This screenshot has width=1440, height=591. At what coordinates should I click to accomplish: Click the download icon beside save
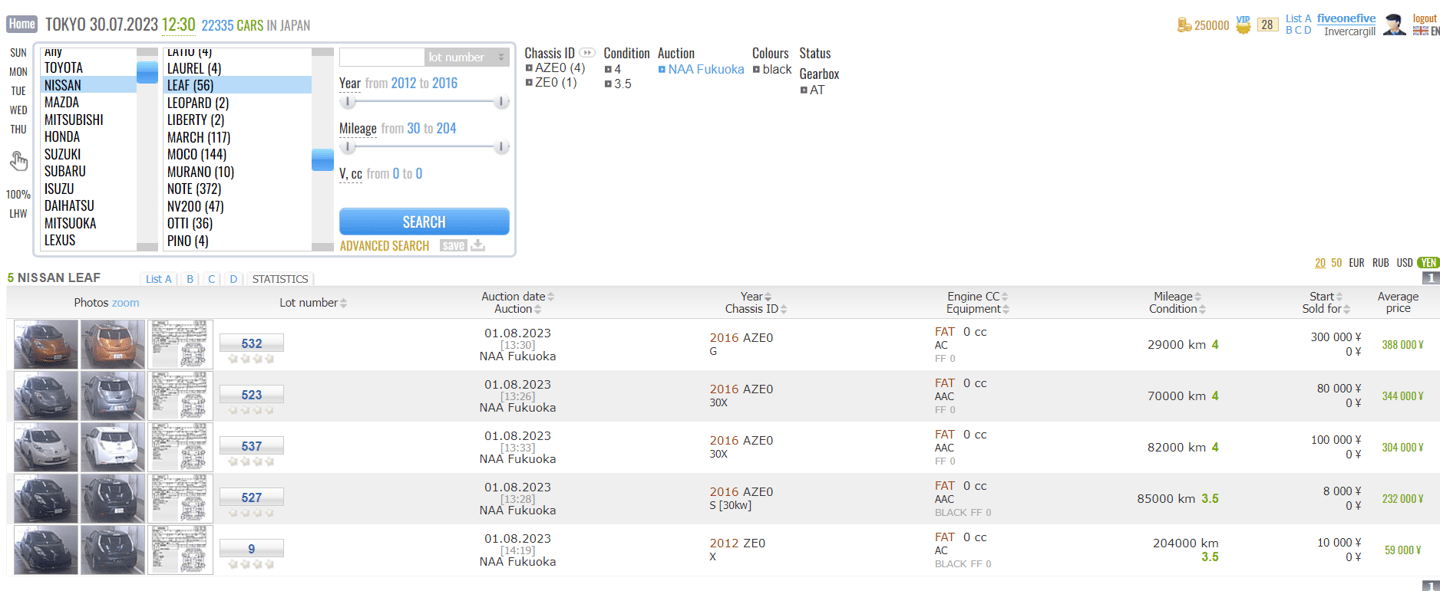tap(478, 245)
